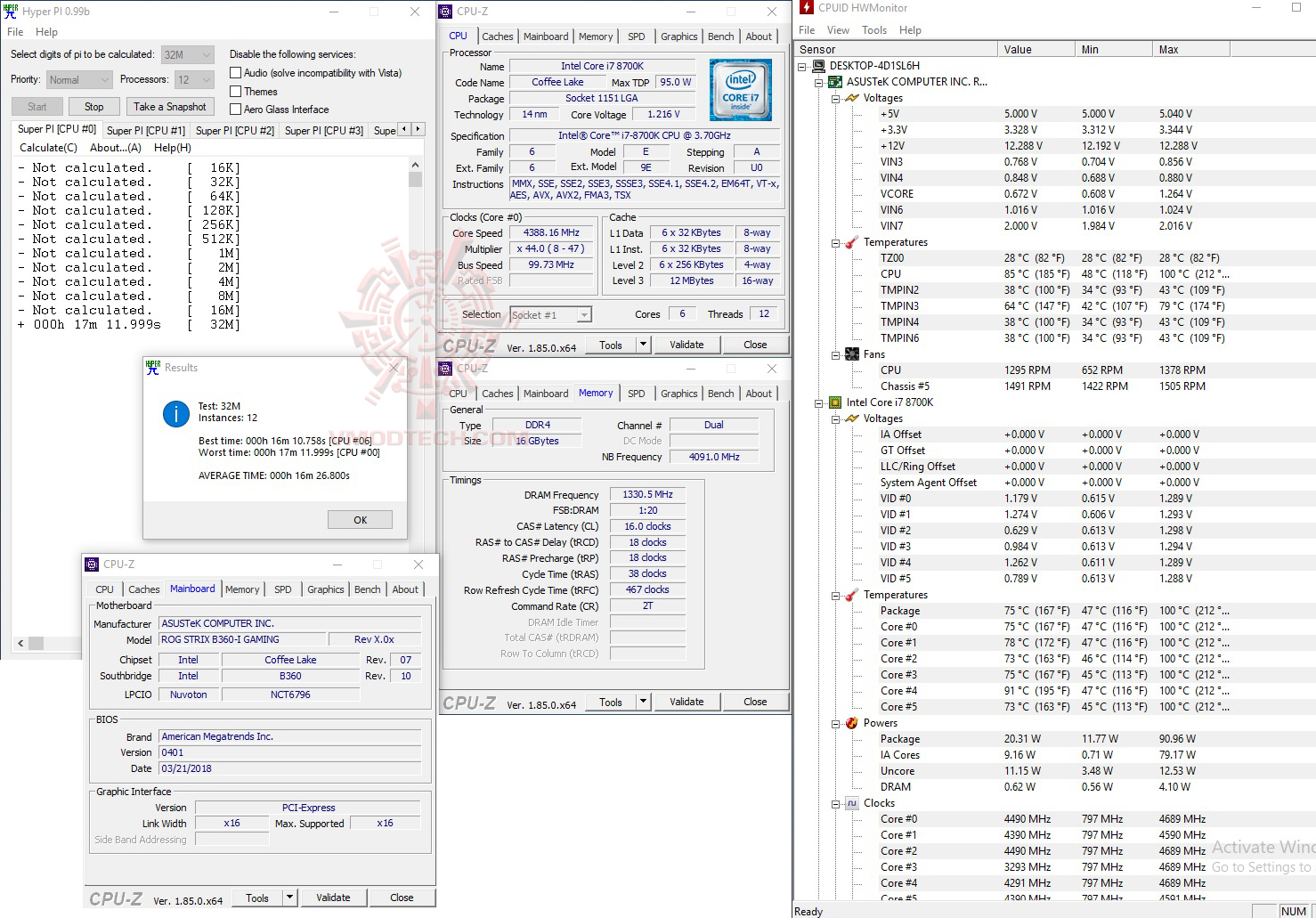Open the HWMonitor View menu
This screenshot has width=1316, height=918.
click(838, 30)
